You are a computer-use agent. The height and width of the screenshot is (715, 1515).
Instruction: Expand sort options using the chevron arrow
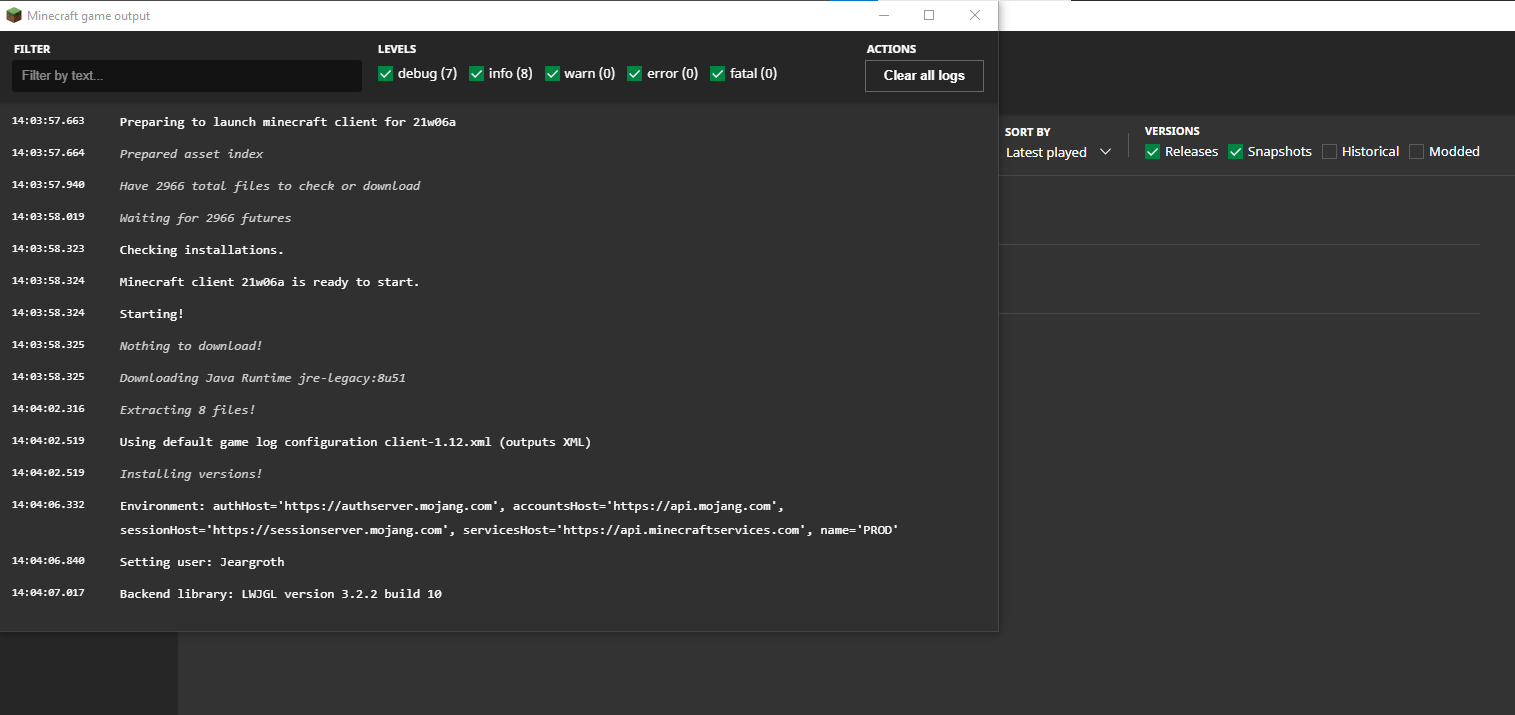tap(1105, 152)
